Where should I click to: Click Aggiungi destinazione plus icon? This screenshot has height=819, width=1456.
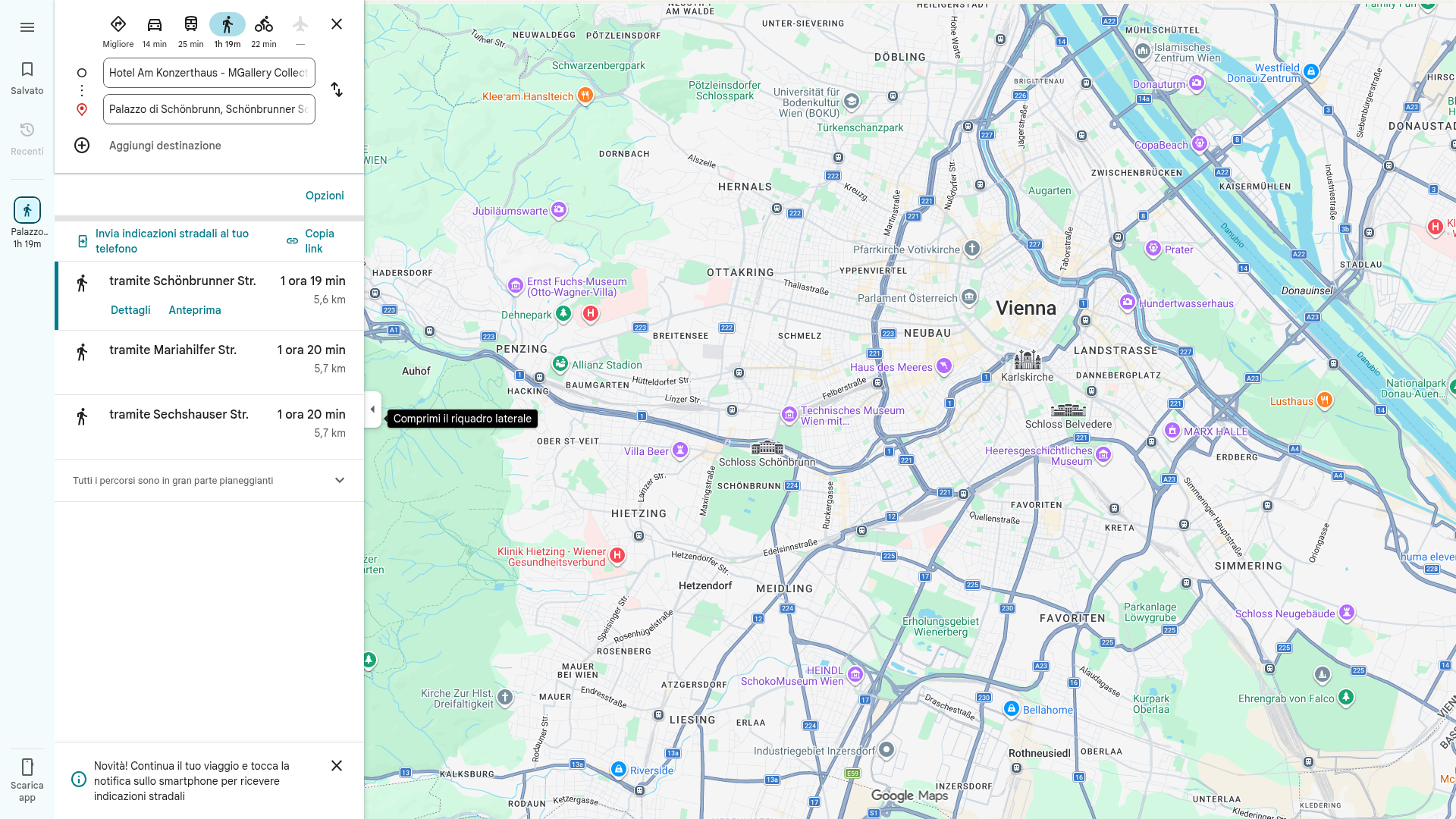82,146
